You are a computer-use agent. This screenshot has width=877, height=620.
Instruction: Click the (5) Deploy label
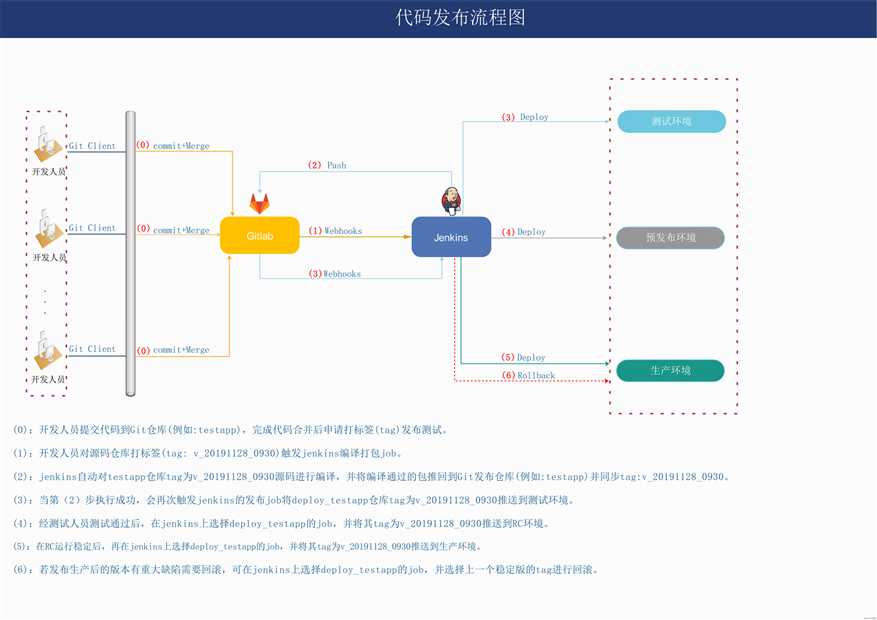tap(524, 357)
